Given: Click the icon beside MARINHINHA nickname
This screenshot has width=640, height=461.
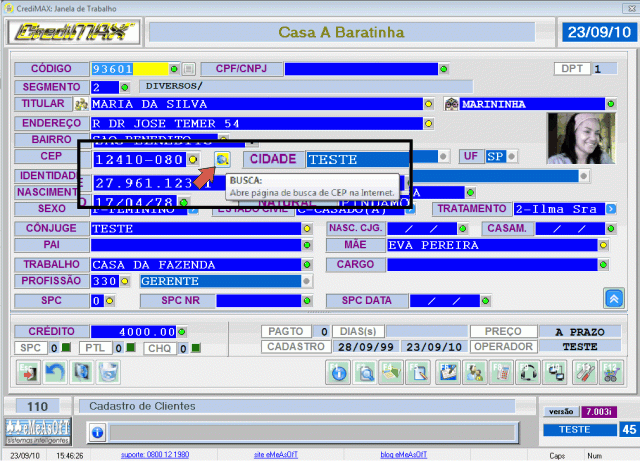Looking at the screenshot, I should coord(451,103).
